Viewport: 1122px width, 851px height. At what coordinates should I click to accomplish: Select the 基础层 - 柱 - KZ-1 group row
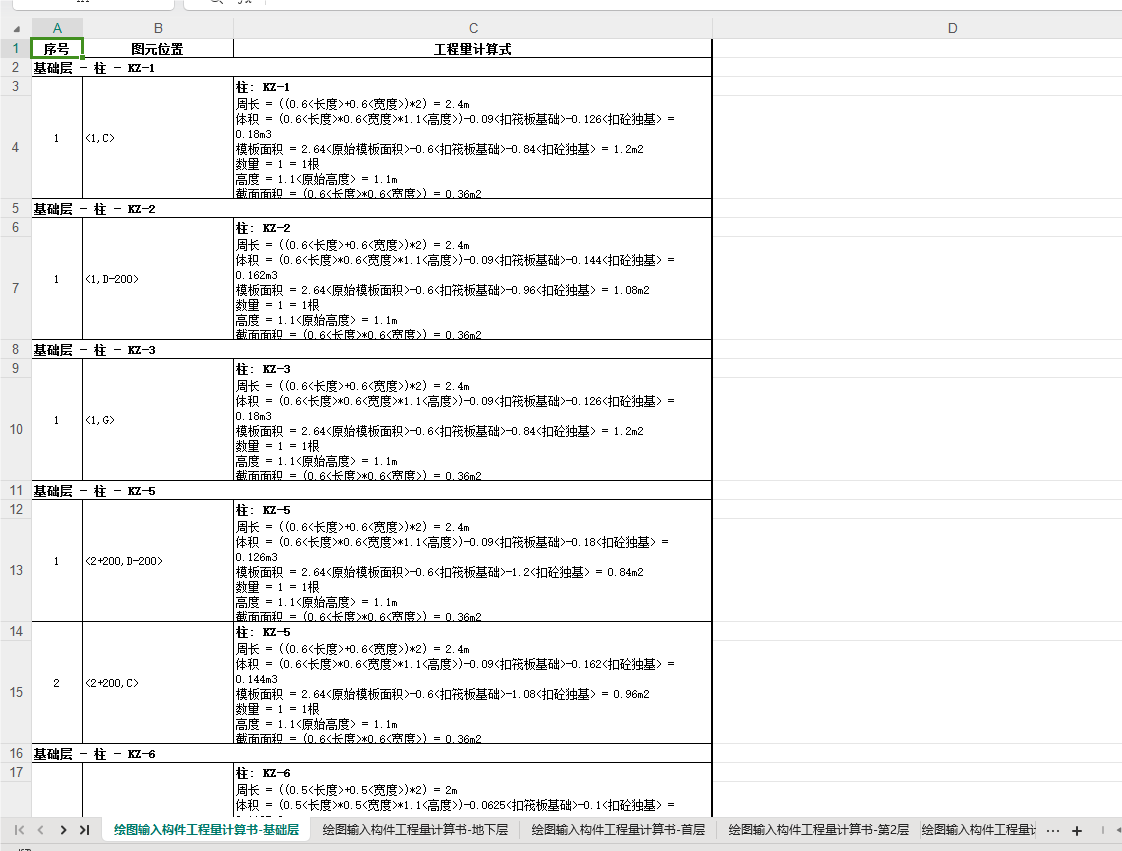371,68
